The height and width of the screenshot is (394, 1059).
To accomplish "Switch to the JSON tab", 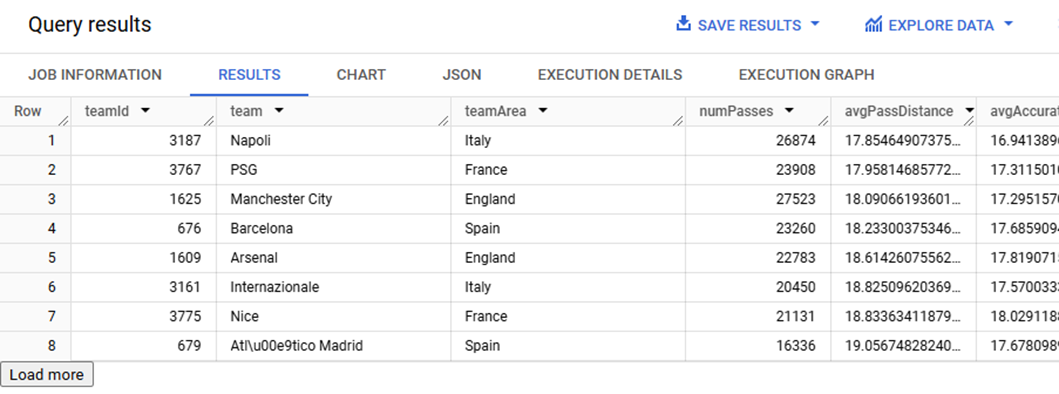I will [462, 74].
